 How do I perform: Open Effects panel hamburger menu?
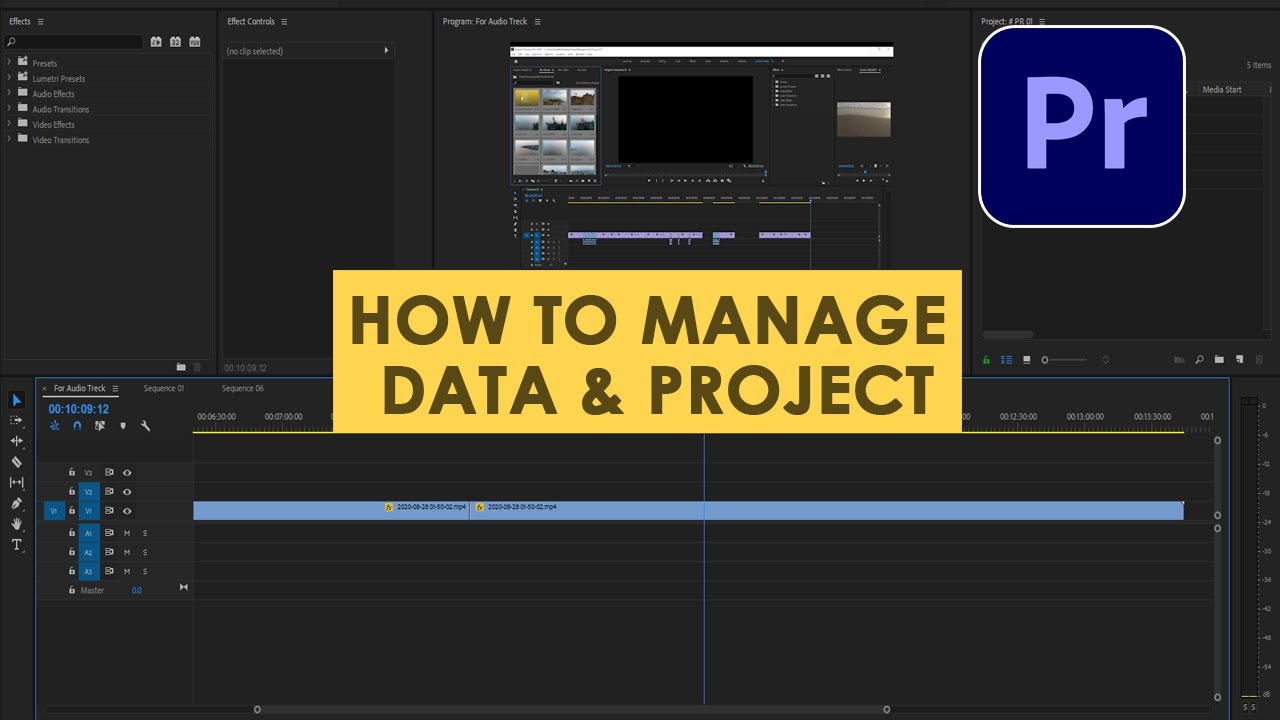(41, 21)
